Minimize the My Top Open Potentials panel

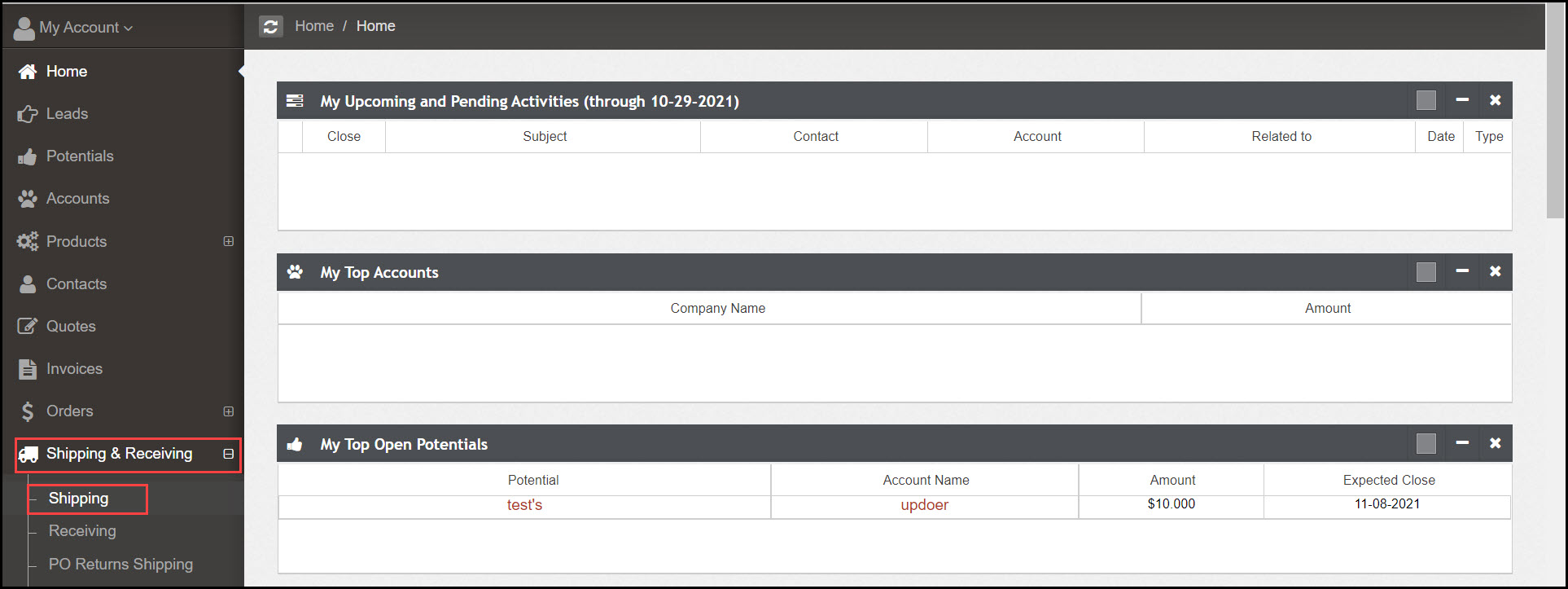(1462, 443)
